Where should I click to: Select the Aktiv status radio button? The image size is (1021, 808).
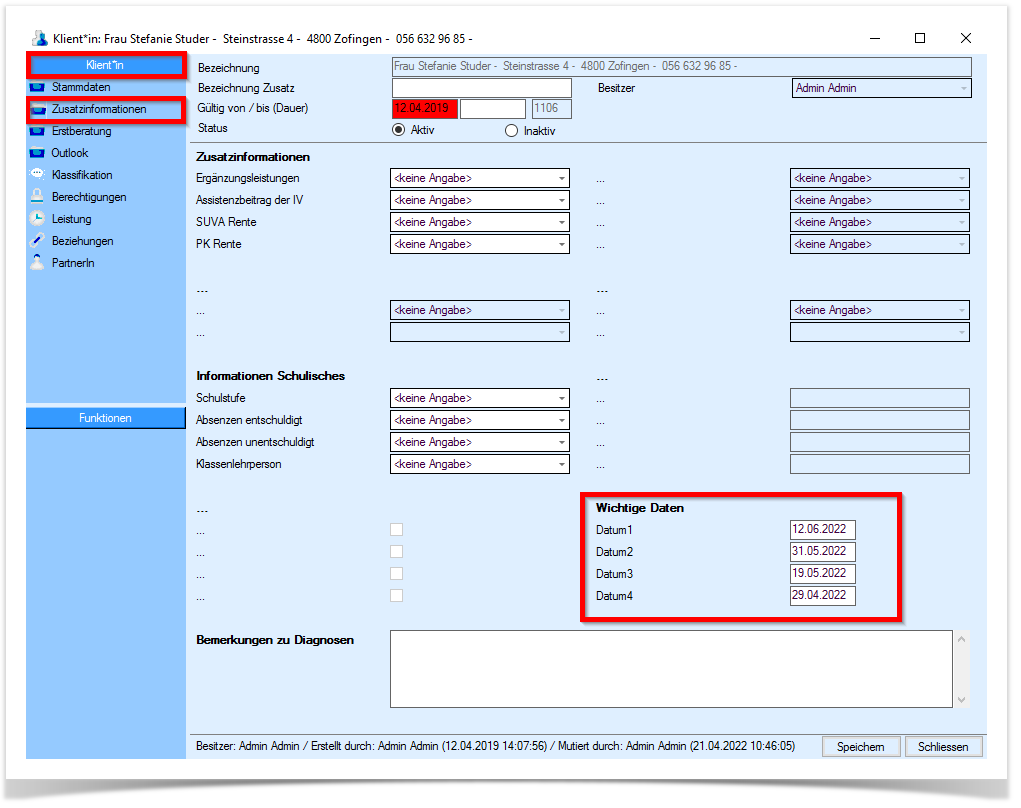click(399, 130)
